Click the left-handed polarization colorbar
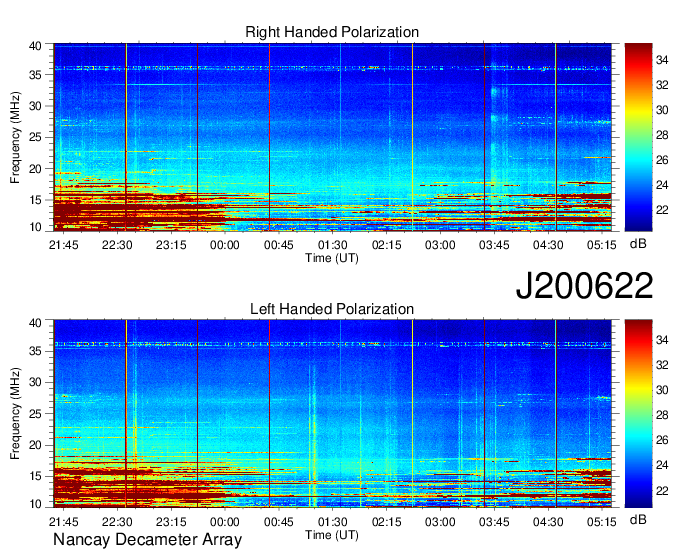This screenshot has width=680, height=552. [638, 413]
